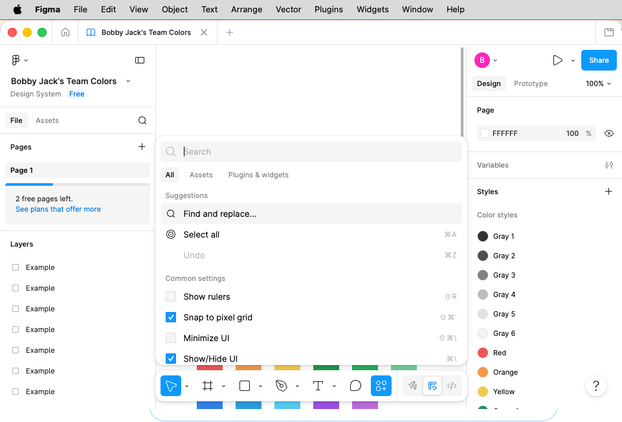
Task: Select the Pen tool
Action: [x=281, y=386]
